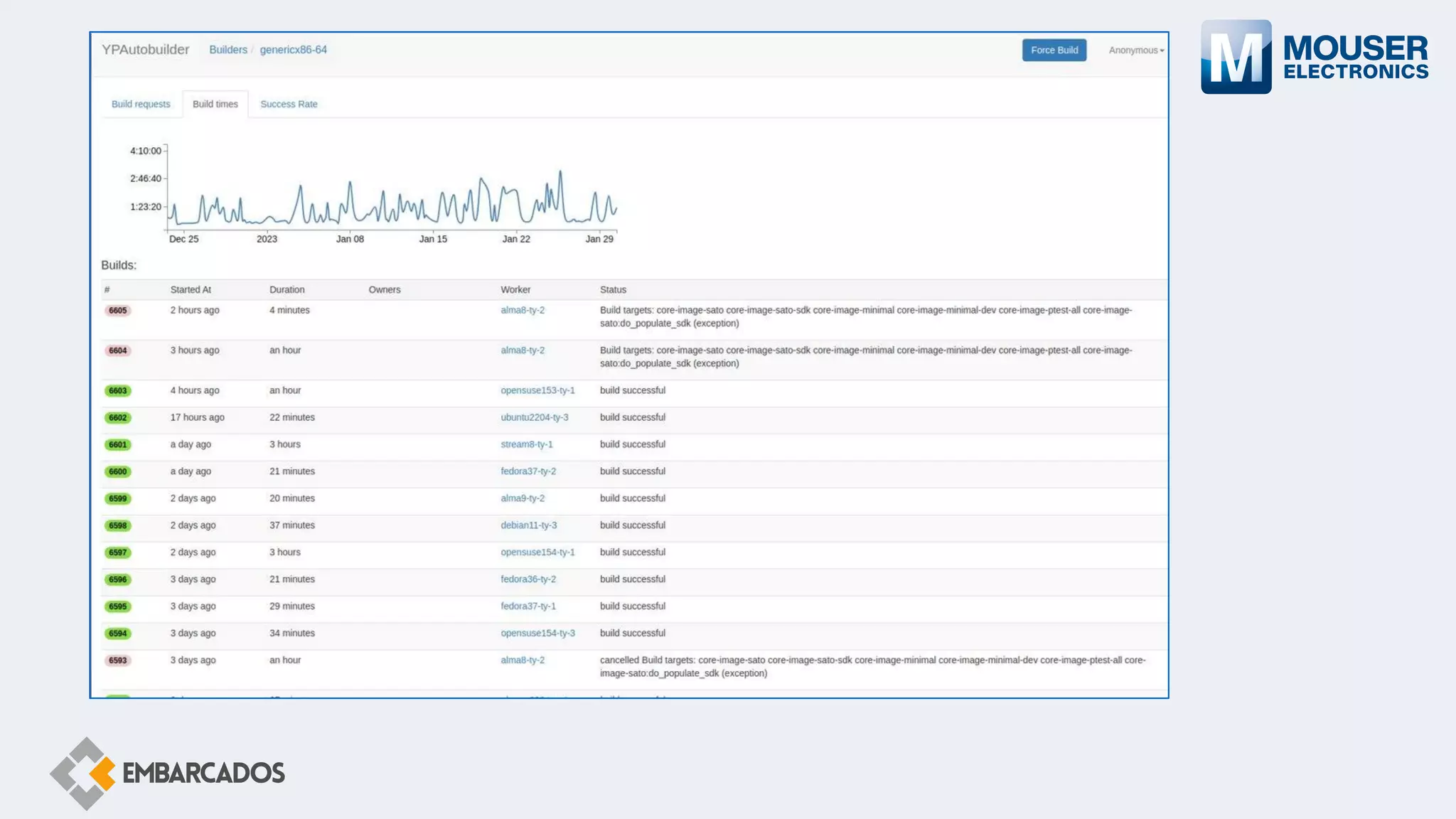Open worker debian11-ty-3 link
The width and height of the screenshot is (1456, 819).
click(528, 525)
